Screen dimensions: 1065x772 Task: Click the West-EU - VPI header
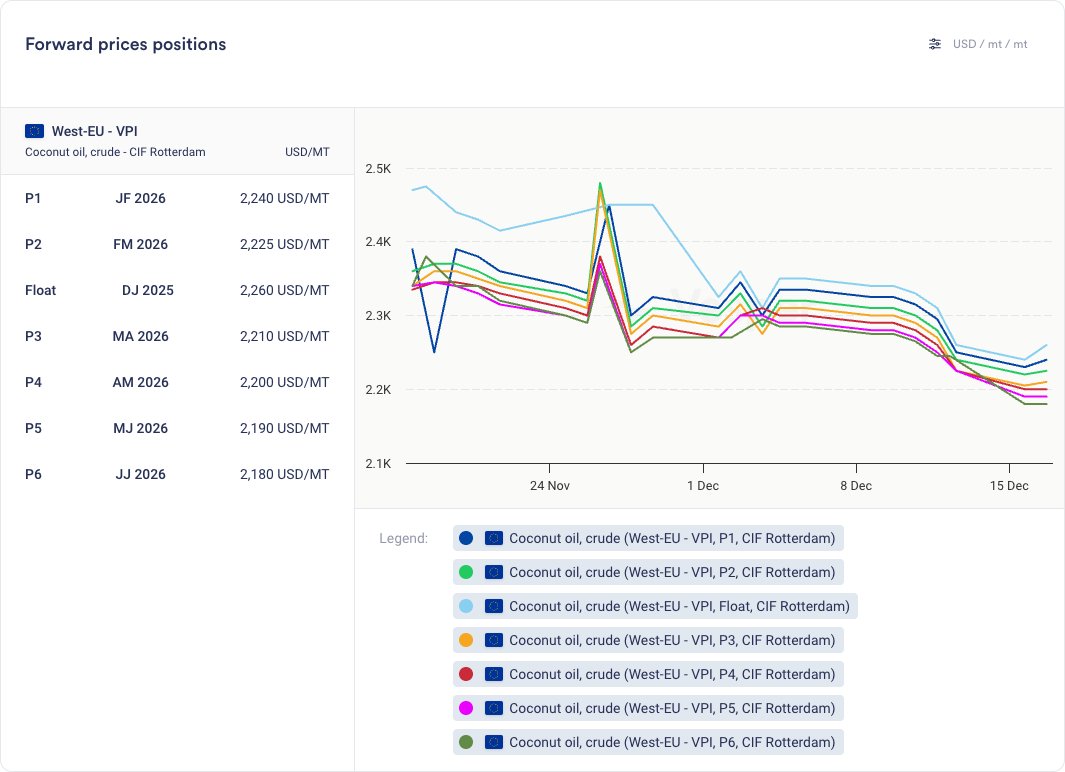(x=94, y=131)
